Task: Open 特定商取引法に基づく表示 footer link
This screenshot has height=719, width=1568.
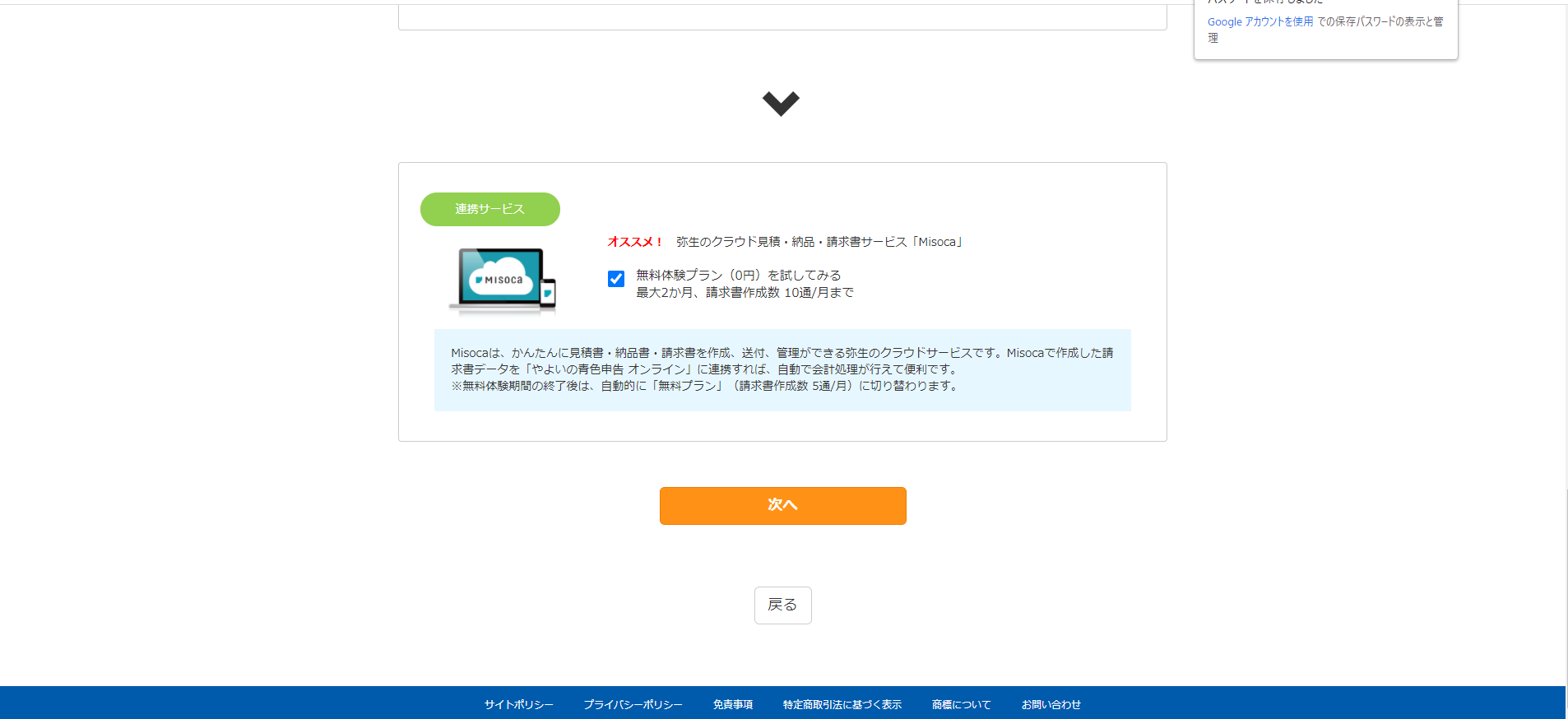Action: 842,704
